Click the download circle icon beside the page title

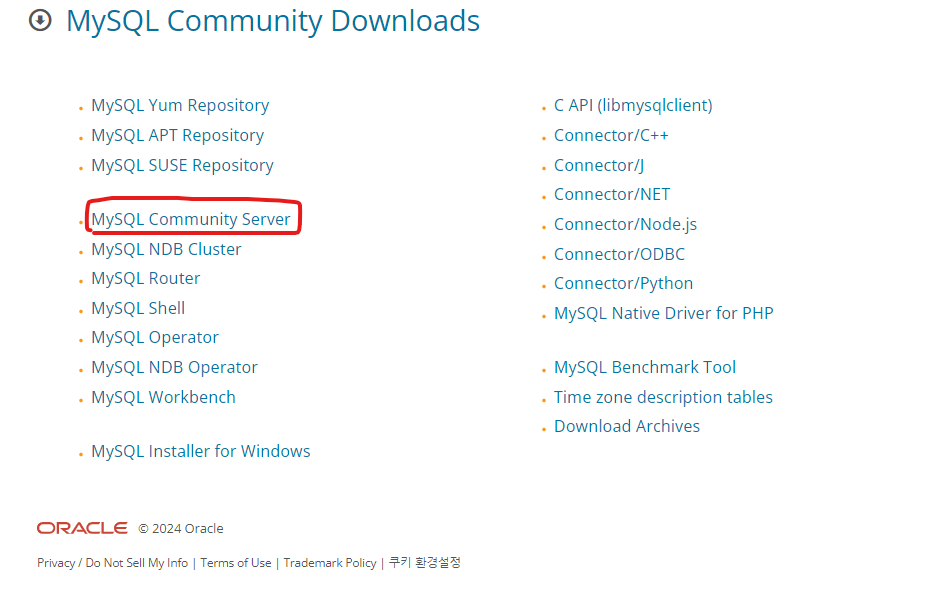[x=41, y=21]
